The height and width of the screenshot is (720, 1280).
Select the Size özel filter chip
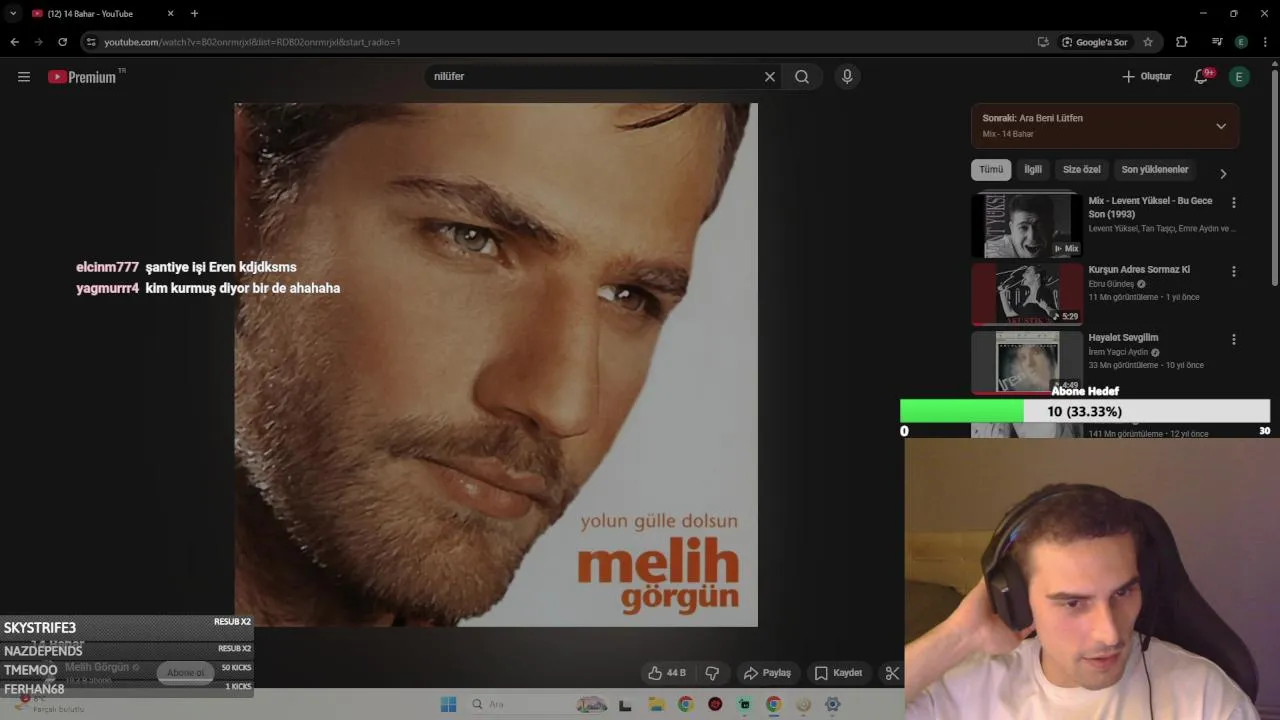pyautogui.click(x=1082, y=170)
